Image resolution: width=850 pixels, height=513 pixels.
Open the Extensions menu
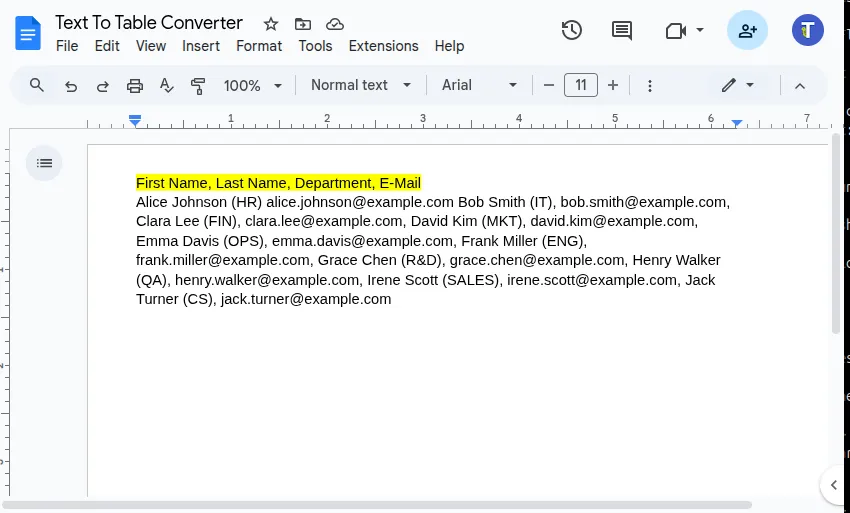(383, 46)
